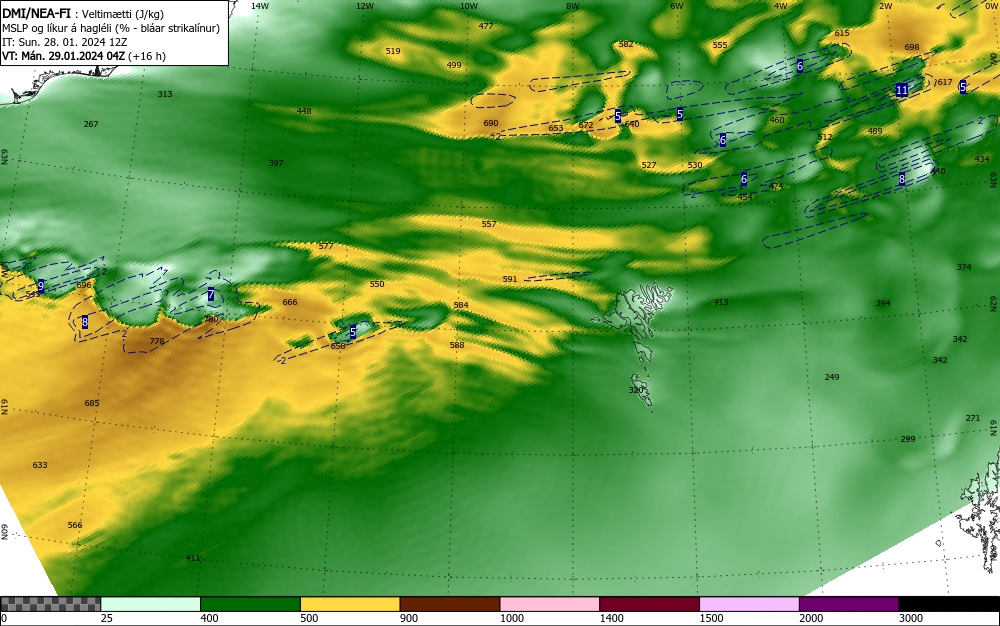The image size is (1000, 626).
Task: Select the purple 2000–3000 legend swatch
Action: [x=849, y=604]
